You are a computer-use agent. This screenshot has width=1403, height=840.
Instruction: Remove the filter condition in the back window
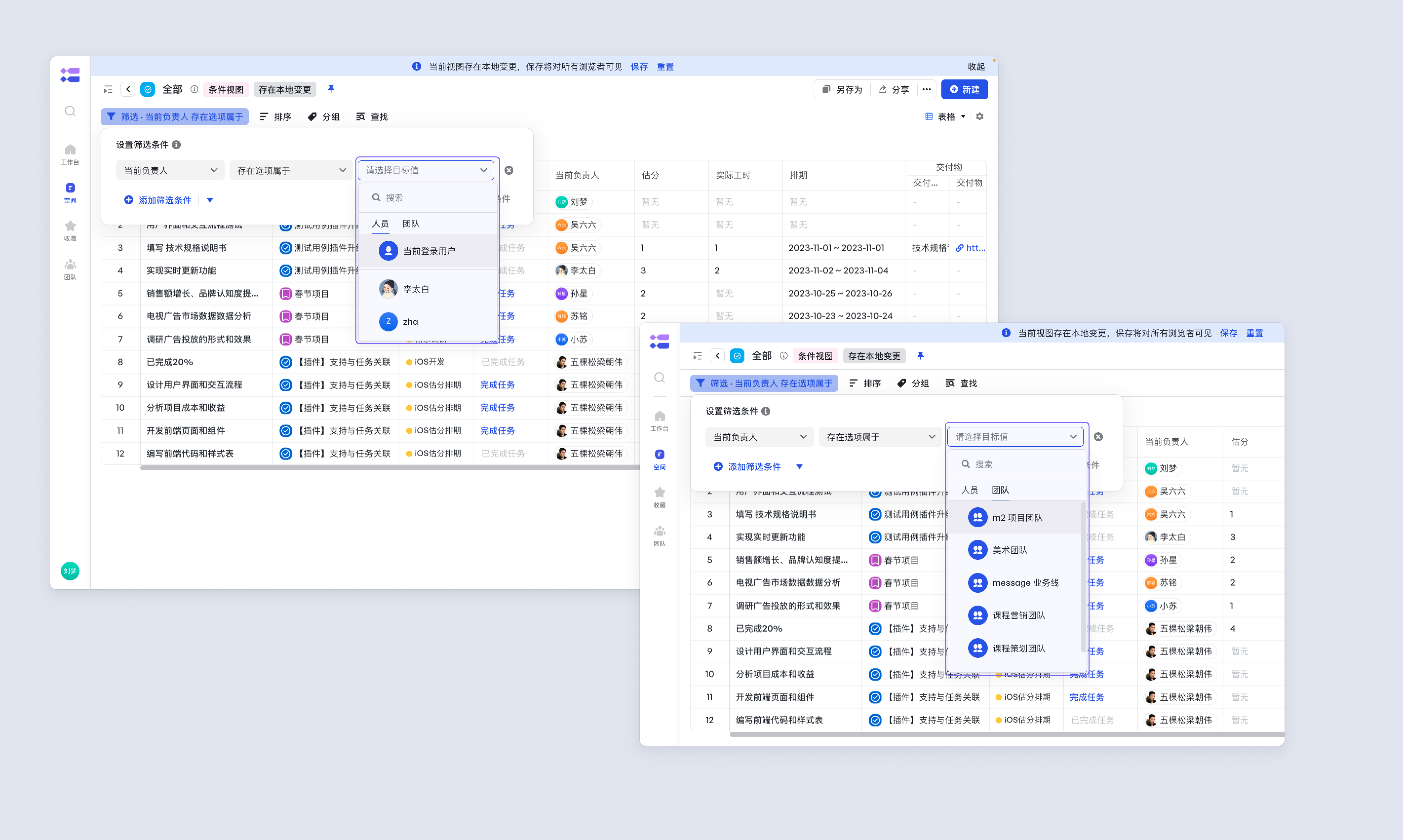pyautogui.click(x=509, y=170)
